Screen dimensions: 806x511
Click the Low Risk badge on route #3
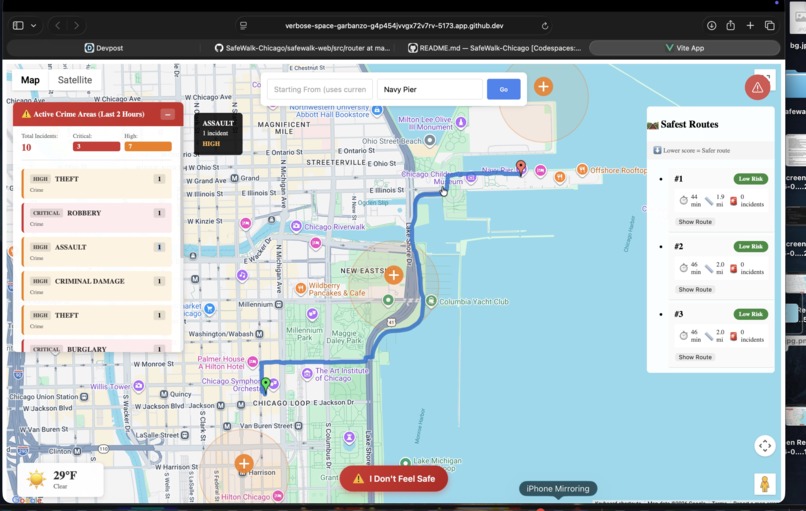coord(750,314)
